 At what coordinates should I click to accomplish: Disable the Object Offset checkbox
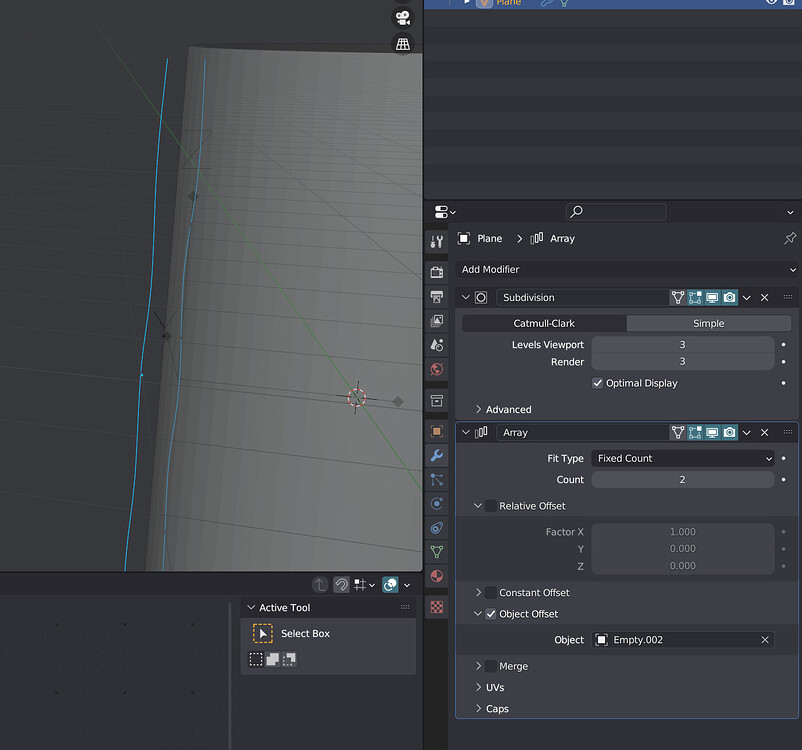(491, 614)
